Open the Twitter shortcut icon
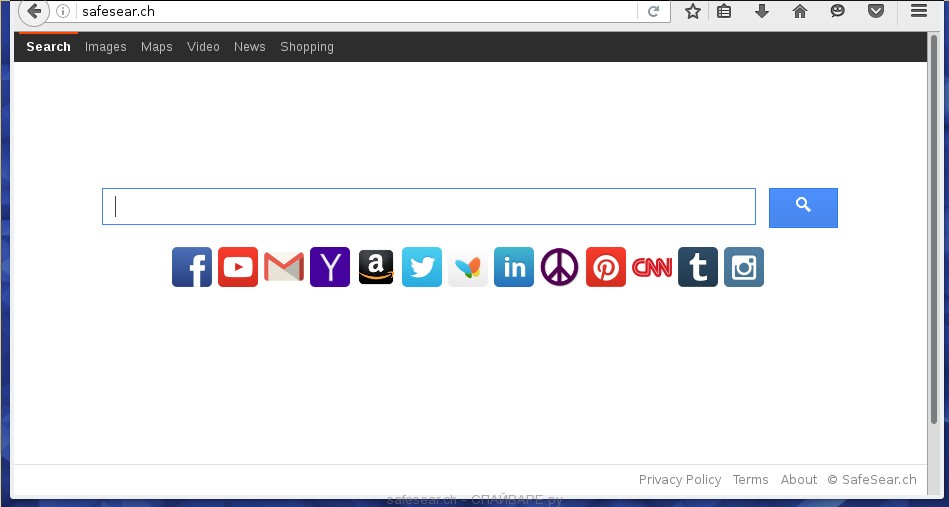The image size is (949, 507). coord(422,267)
